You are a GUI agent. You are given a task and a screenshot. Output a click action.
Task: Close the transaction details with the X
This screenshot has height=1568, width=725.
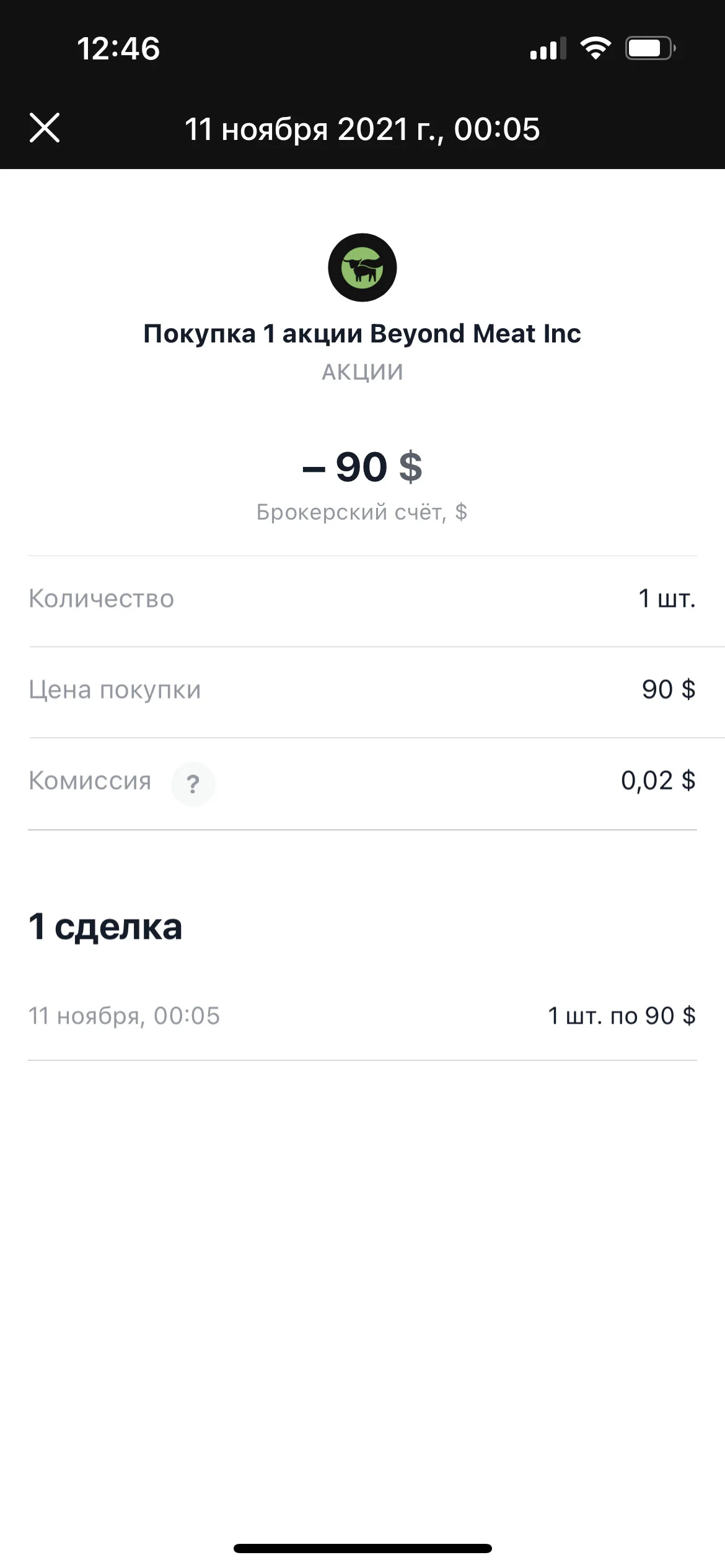click(45, 128)
